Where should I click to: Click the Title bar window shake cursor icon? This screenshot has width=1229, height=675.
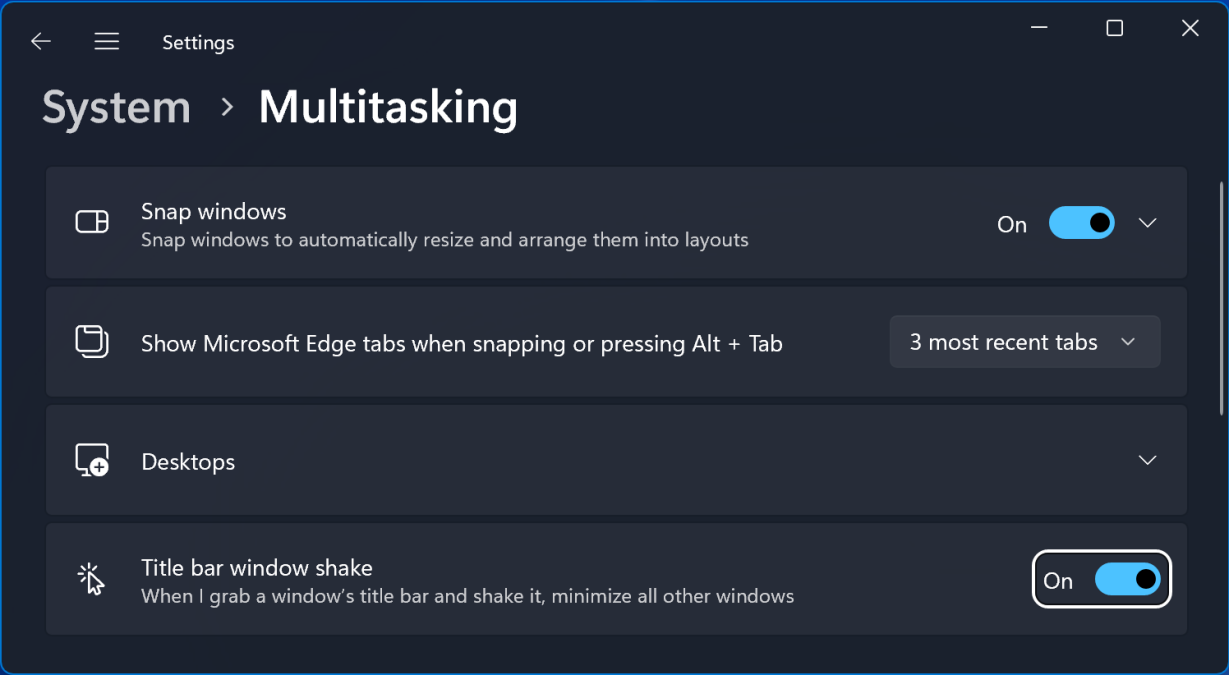click(x=91, y=578)
